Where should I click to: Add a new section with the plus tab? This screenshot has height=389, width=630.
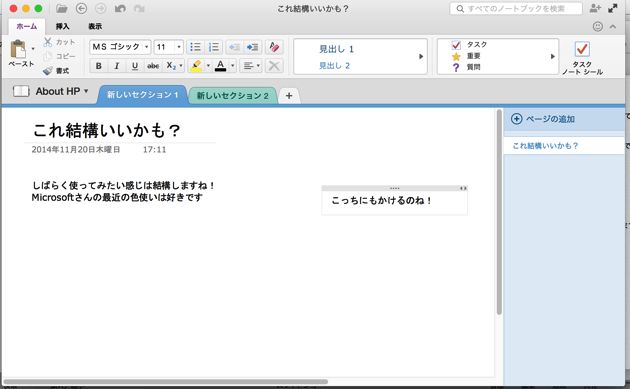tap(289, 96)
